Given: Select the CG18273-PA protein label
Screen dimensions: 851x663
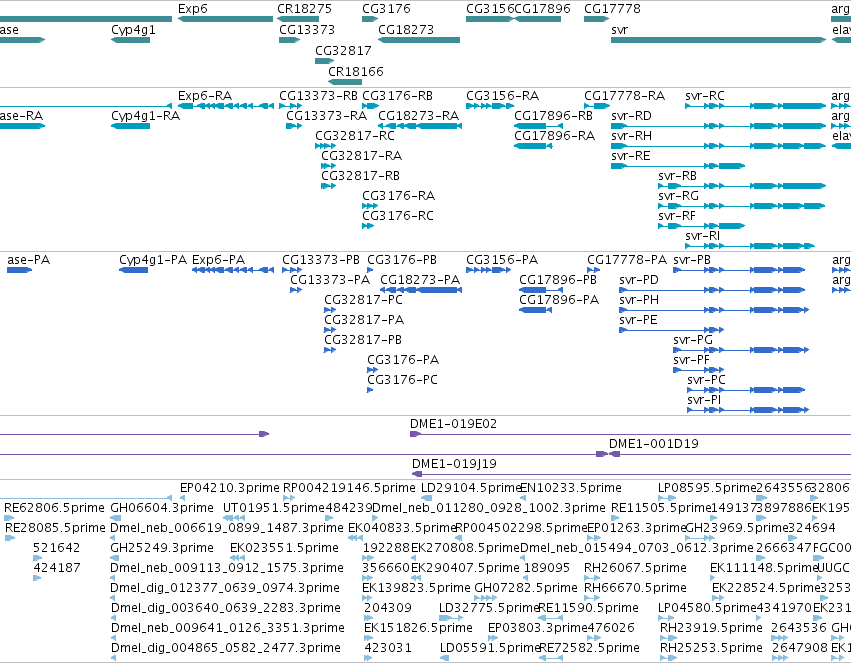Looking at the screenshot, I should 420,280.
